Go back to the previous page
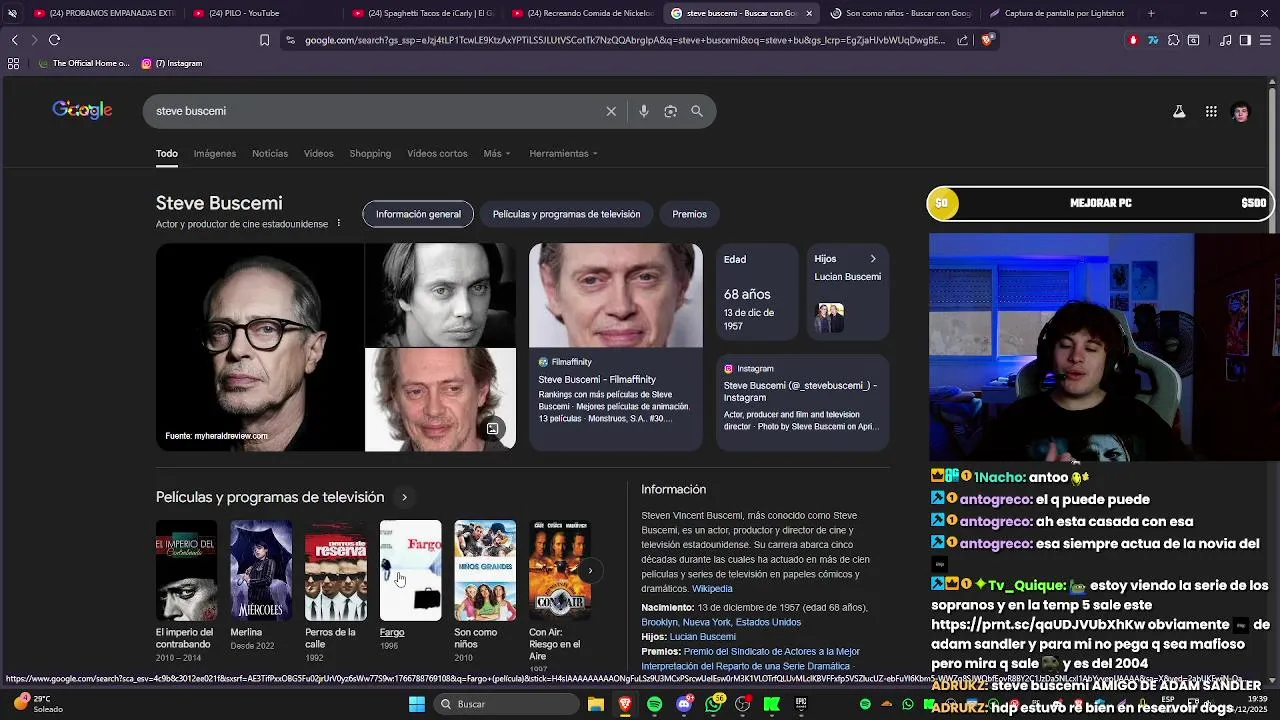The height and width of the screenshot is (720, 1280). 14,40
